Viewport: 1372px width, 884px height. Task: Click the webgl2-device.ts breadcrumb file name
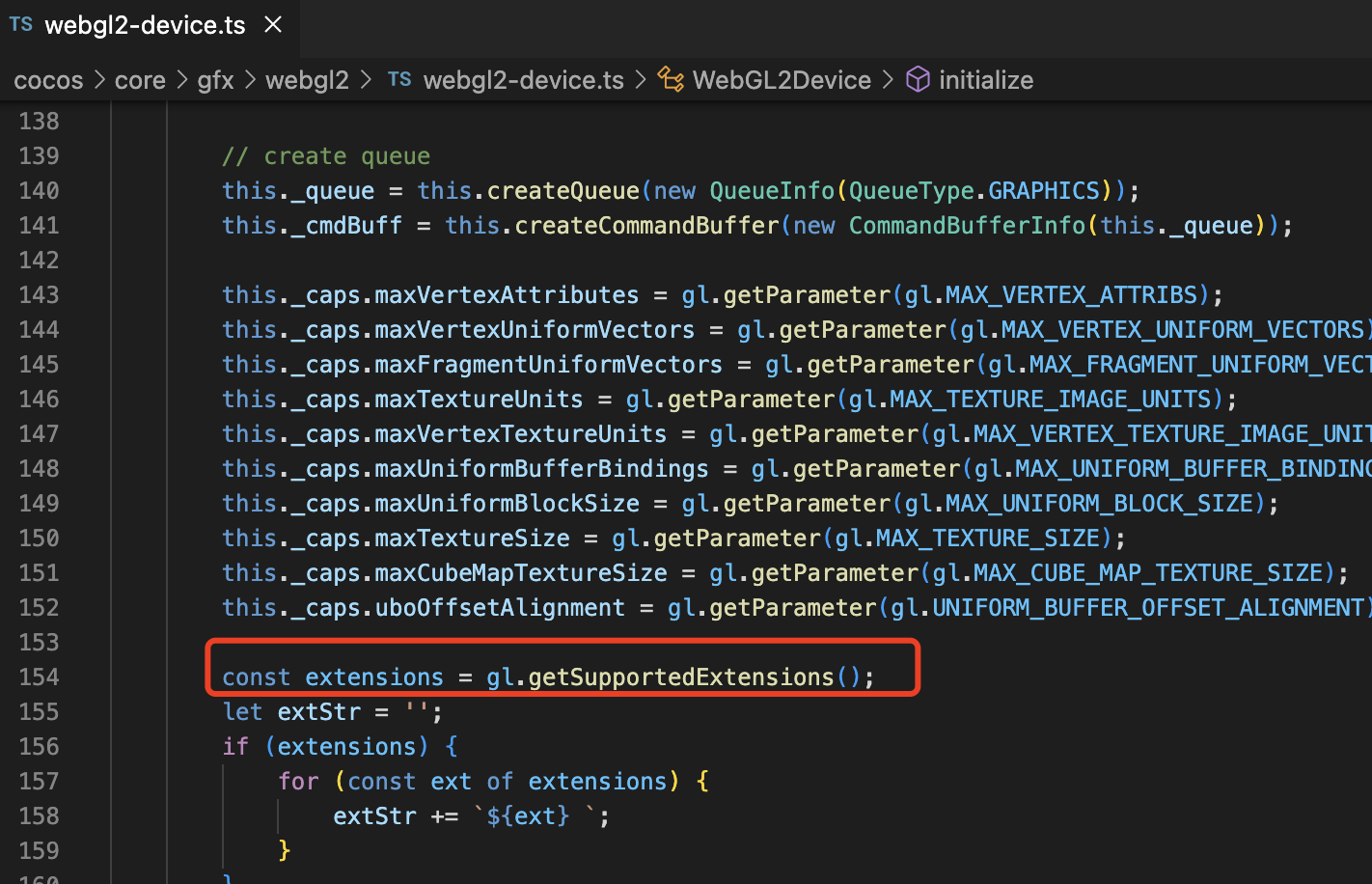point(523,80)
